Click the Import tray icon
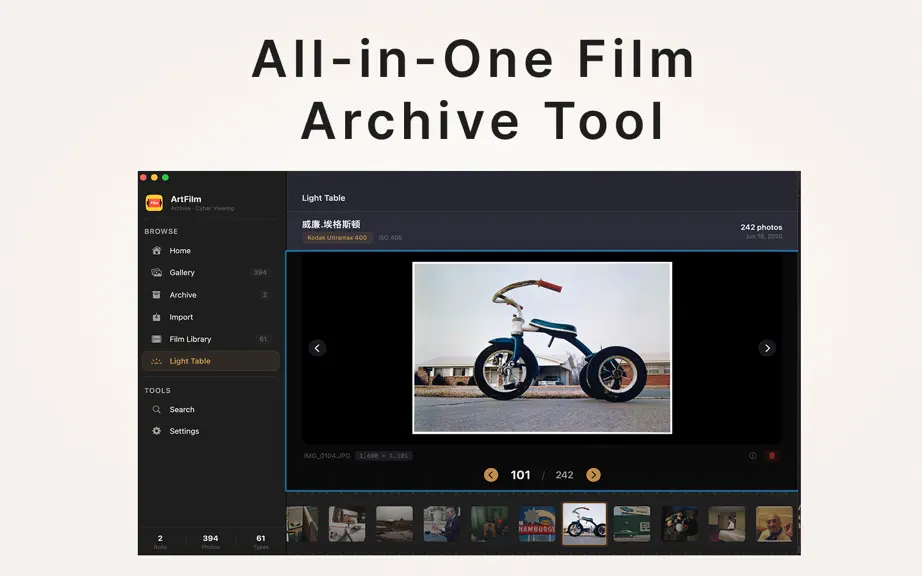This screenshot has width=922, height=576. (x=156, y=317)
